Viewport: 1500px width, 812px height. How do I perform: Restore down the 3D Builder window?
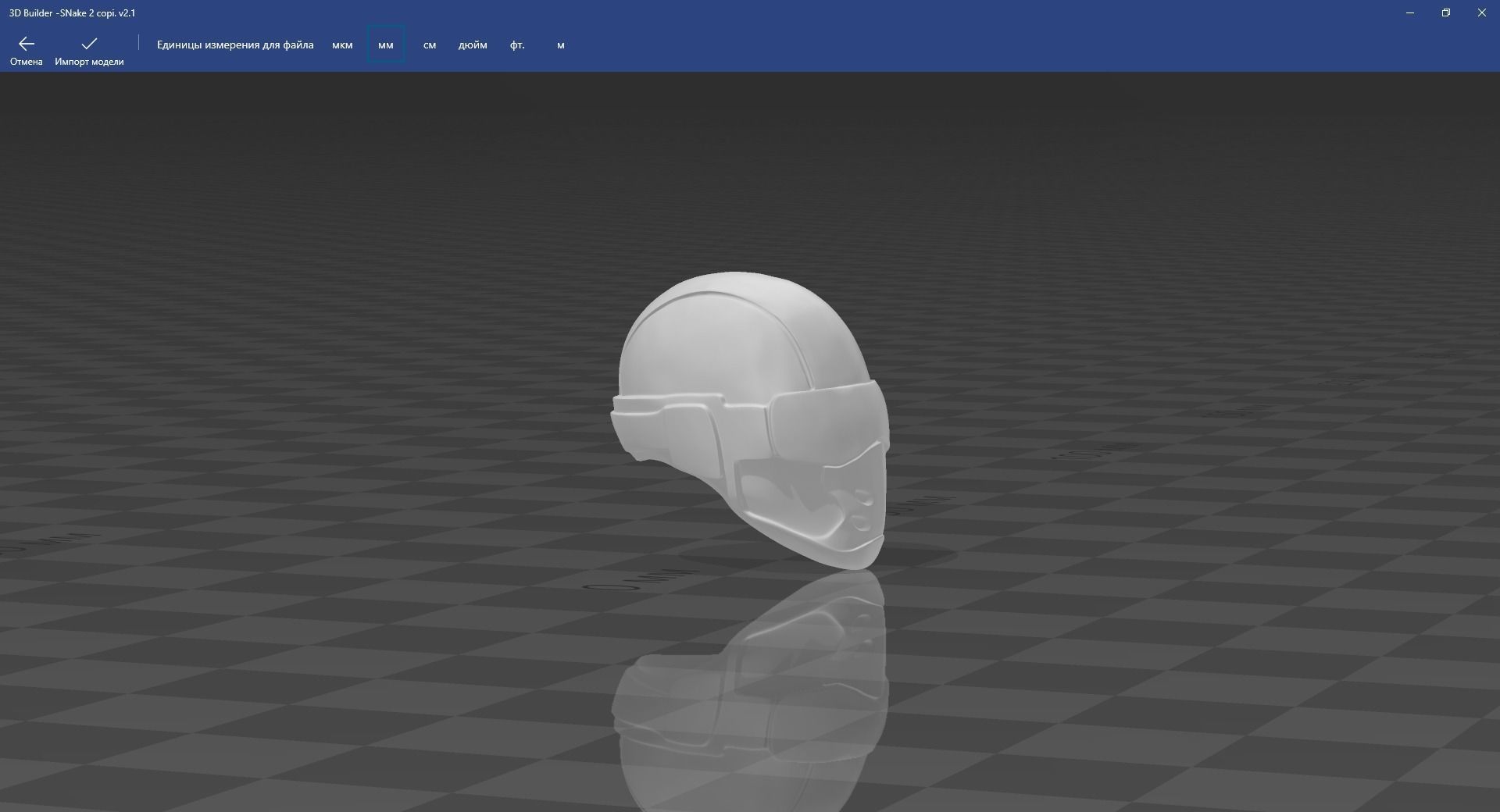tap(1446, 12)
